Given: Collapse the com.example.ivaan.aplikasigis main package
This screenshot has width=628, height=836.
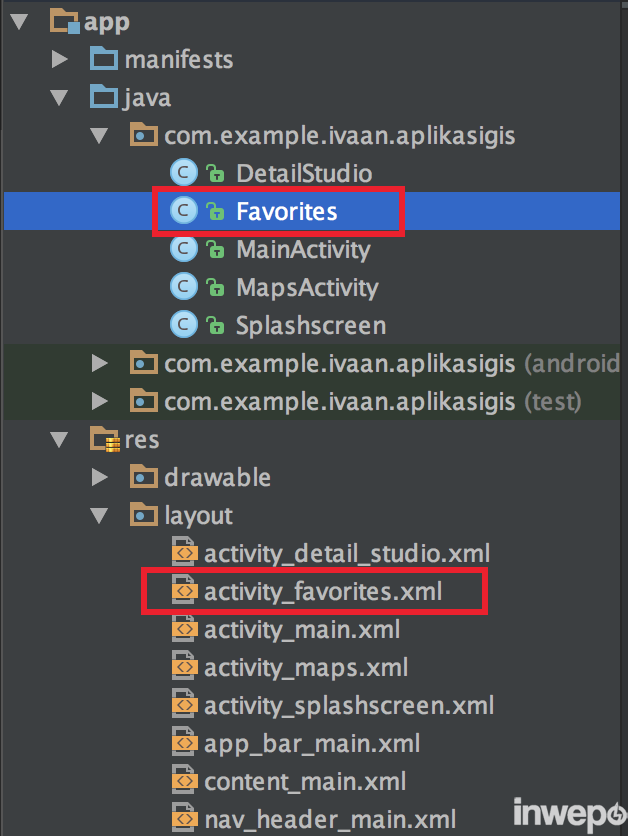Looking at the screenshot, I should [x=99, y=135].
